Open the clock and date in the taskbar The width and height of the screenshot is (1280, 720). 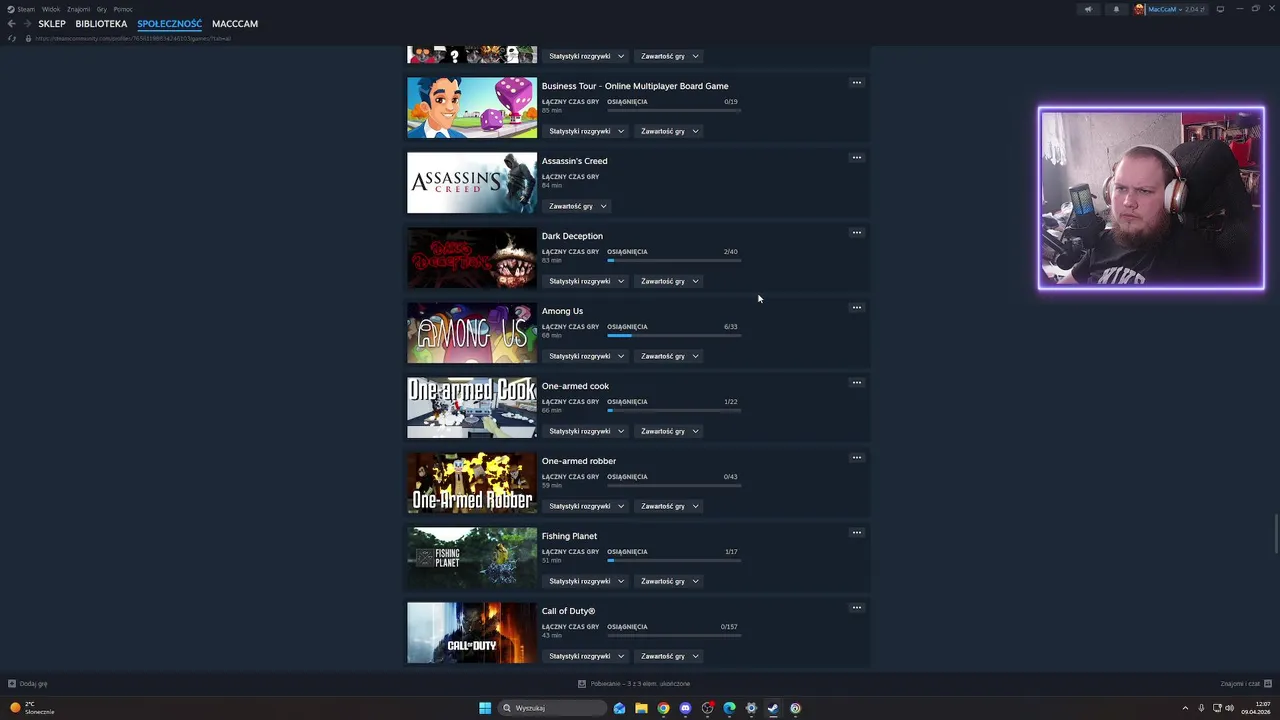pyautogui.click(x=1256, y=708)
